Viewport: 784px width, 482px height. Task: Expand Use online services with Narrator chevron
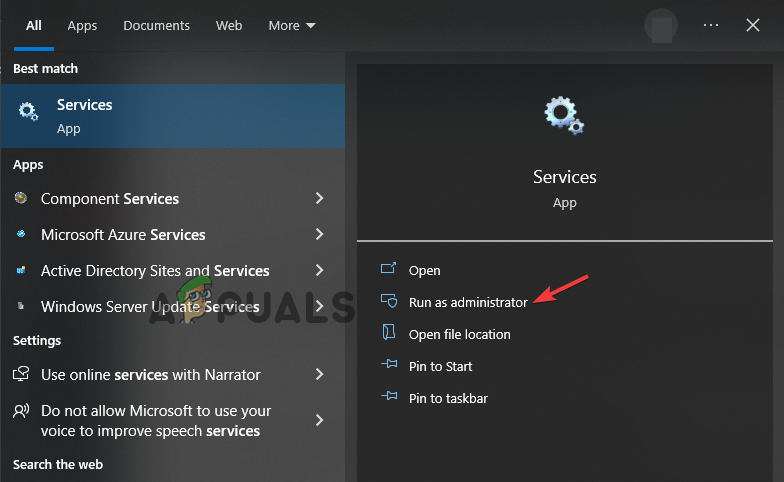pos(320,374)
